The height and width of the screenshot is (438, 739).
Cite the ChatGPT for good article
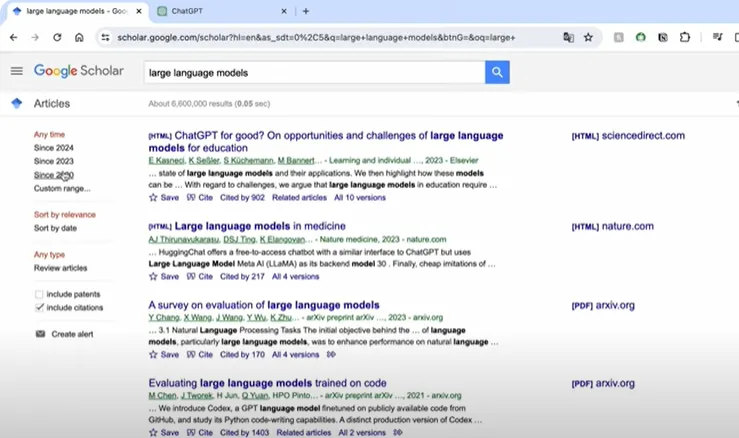tap(200, 198)
